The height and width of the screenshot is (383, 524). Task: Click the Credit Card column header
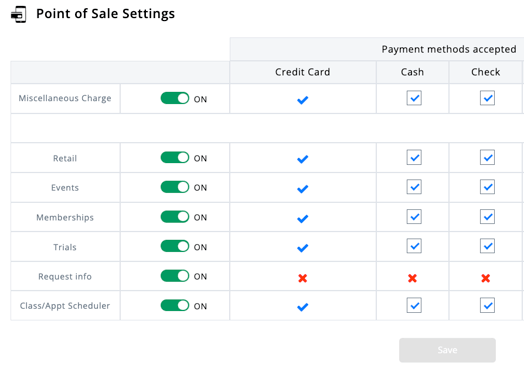[303, 72]
